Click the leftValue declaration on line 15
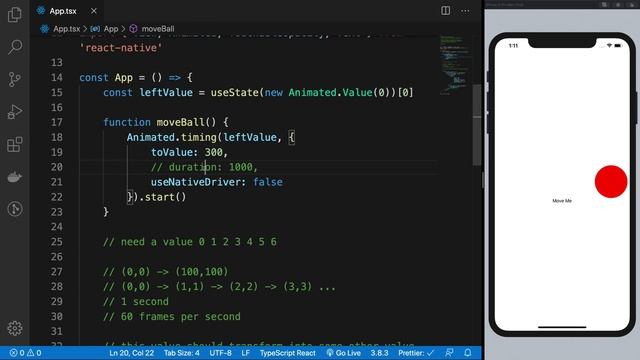This screenshot has height=360, width=640. [166, 93]
